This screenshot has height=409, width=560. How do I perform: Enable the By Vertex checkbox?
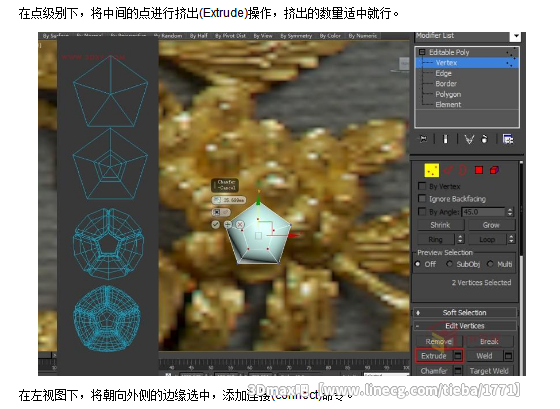422,186
